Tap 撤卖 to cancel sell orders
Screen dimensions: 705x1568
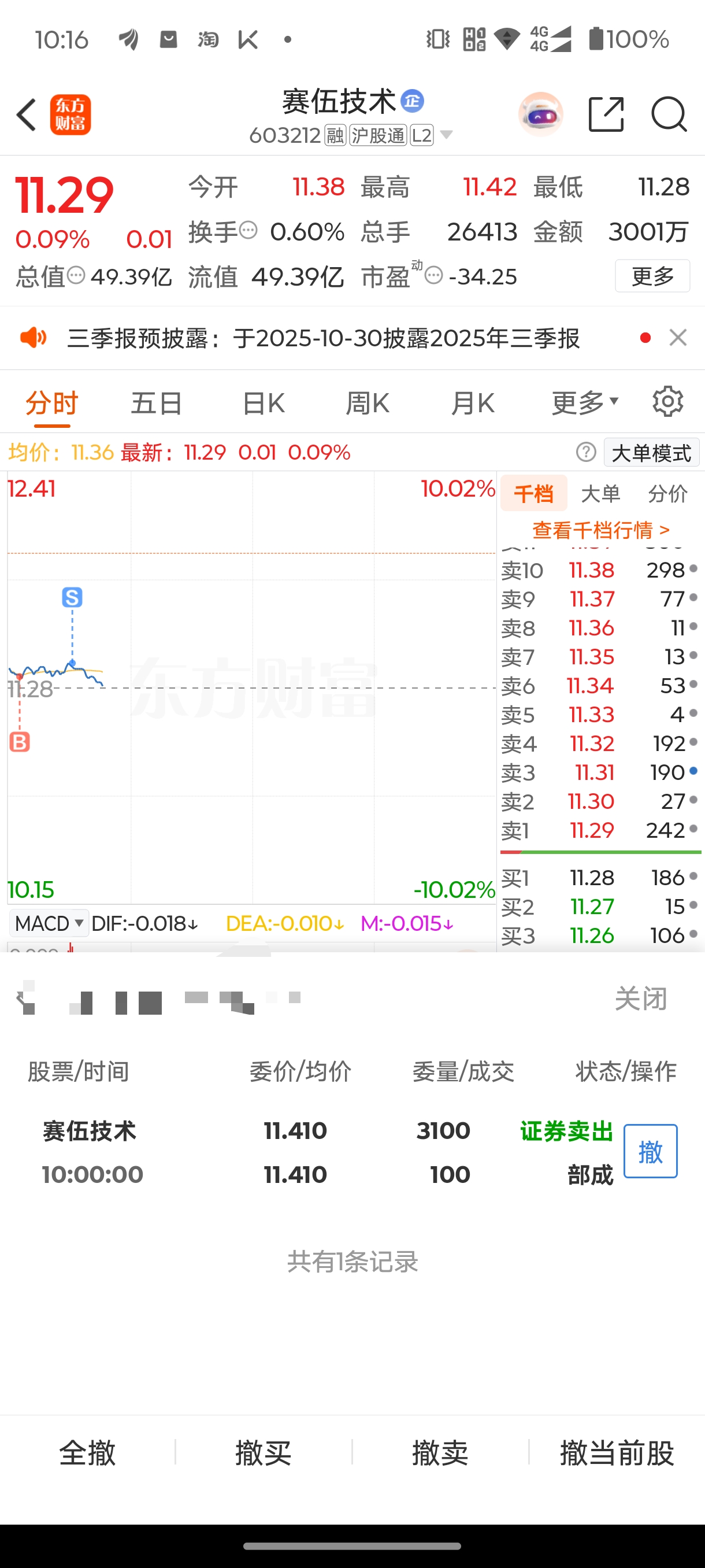tap(440, 1454)
